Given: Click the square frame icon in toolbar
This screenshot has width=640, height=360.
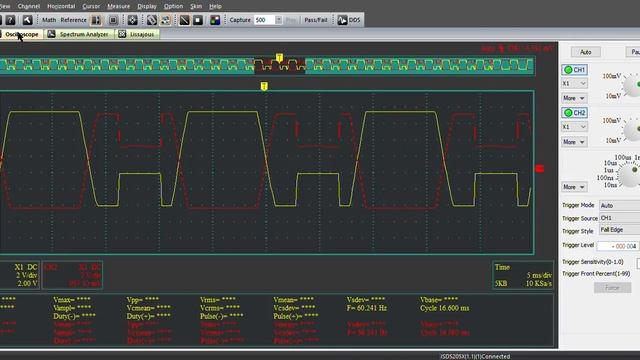Looking at the screenshot, I should tap(113, 20).
